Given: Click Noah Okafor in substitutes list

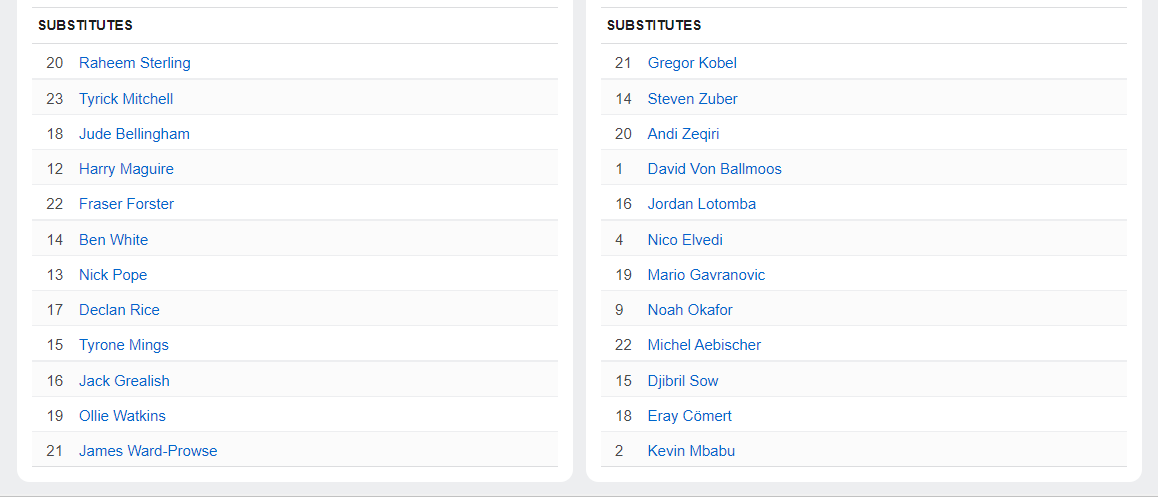Looking at the screenshot, I should pos(690,310).
